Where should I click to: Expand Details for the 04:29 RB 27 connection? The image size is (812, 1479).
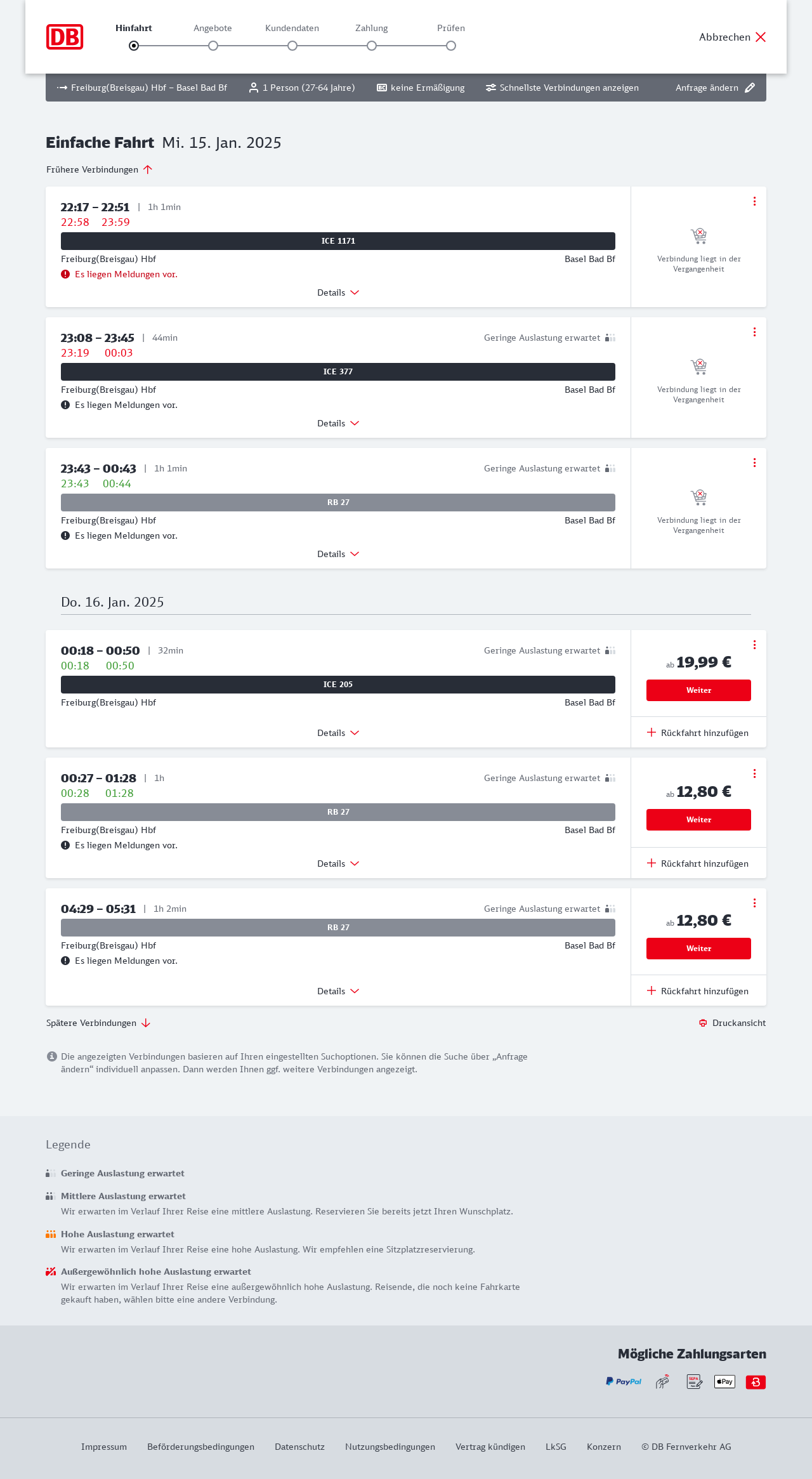(338, 991)
